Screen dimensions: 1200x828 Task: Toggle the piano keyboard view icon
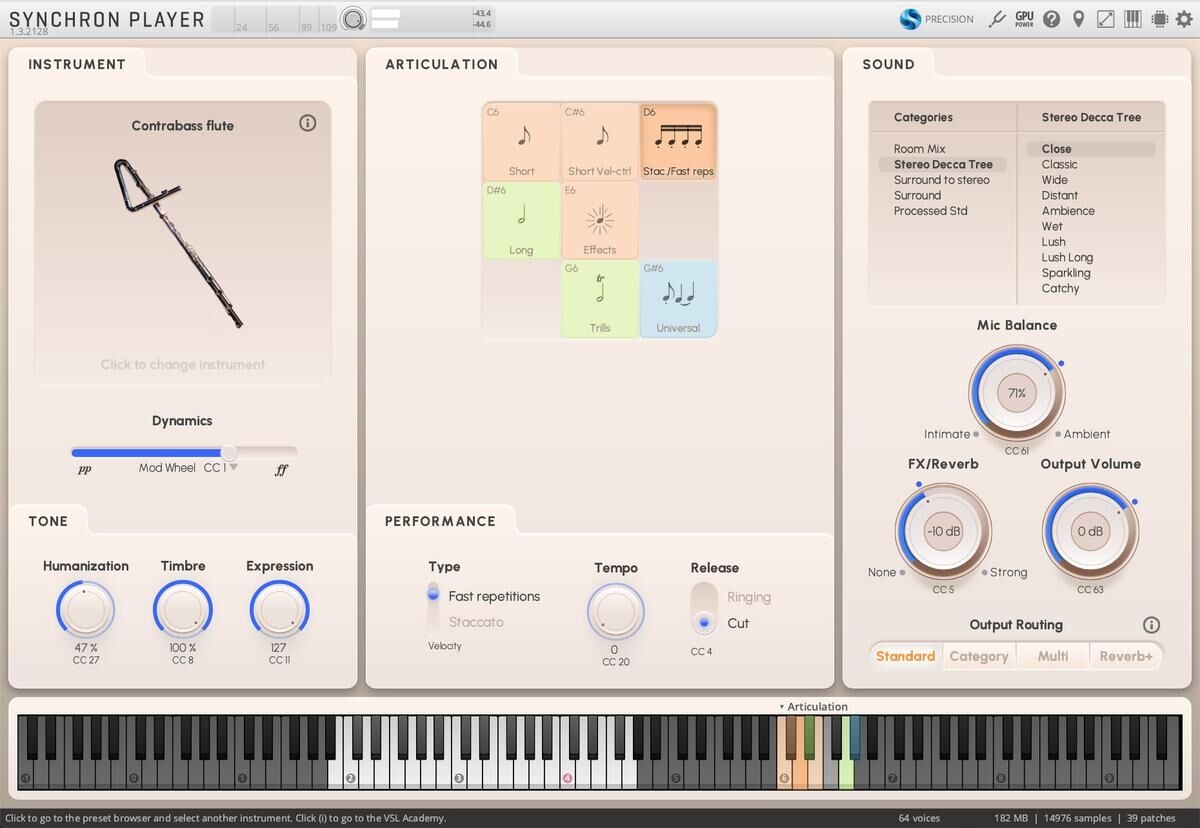pos(1133,19)
